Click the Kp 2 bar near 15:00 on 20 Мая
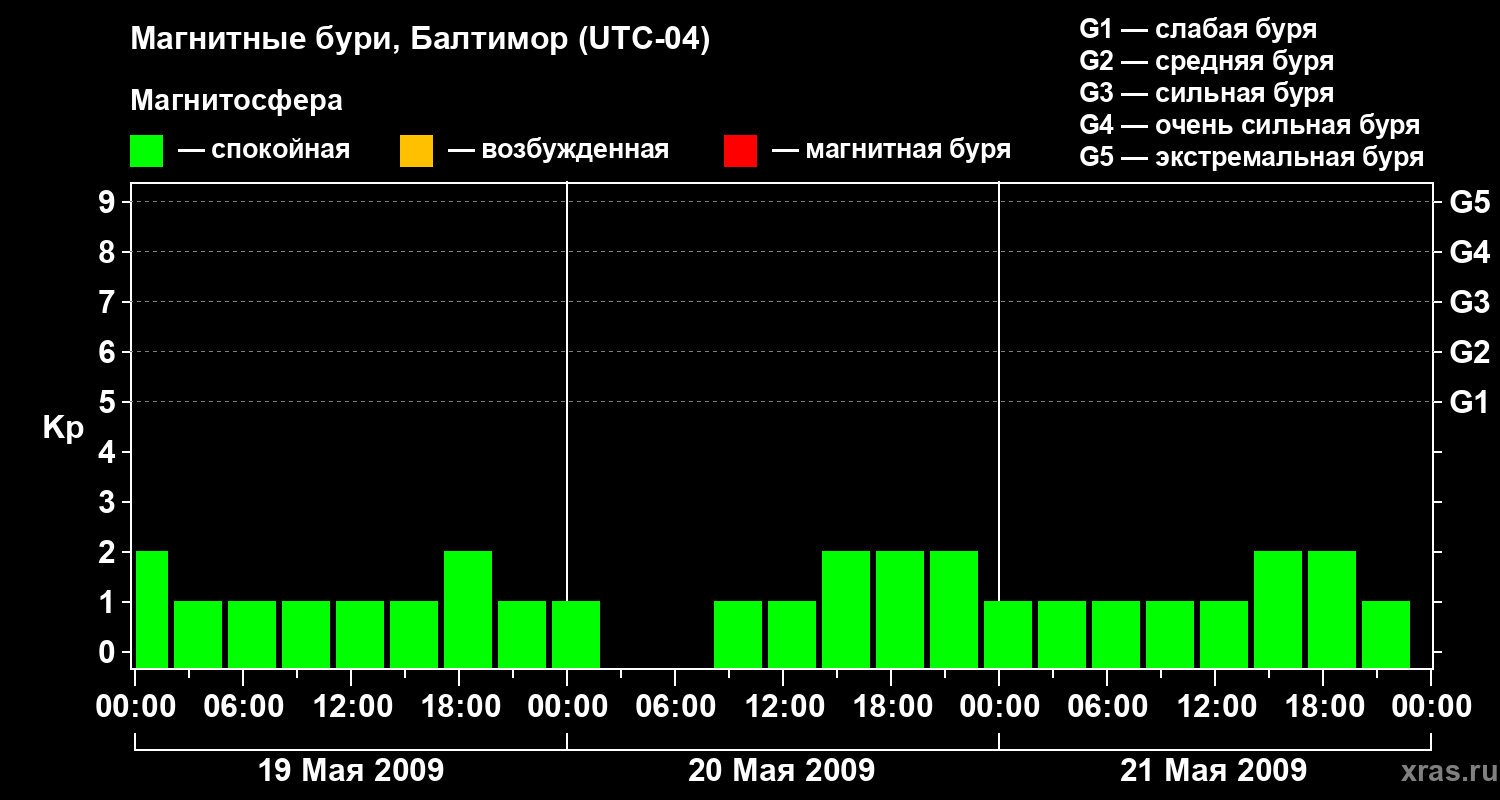Screen dimensions: 1500x800 pos(846,609)
